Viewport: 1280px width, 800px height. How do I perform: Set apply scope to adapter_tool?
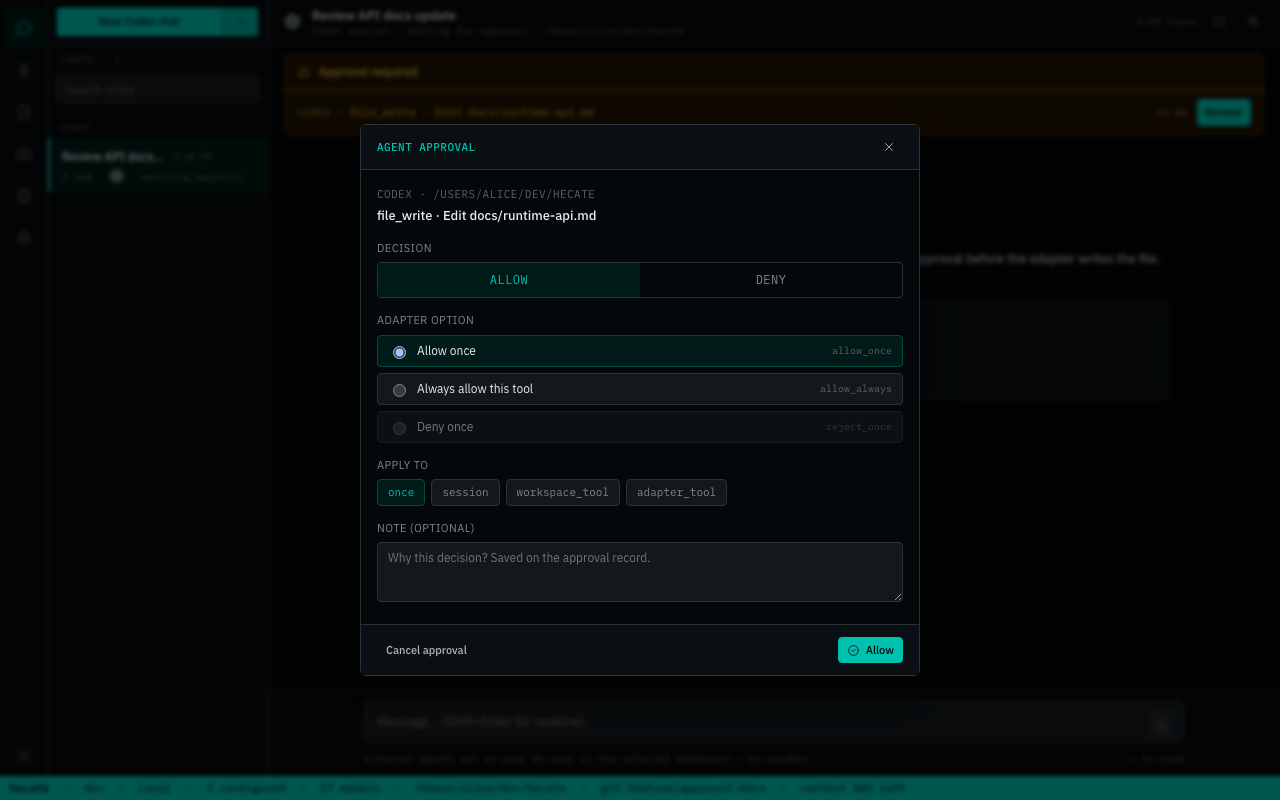pos(676,492)
